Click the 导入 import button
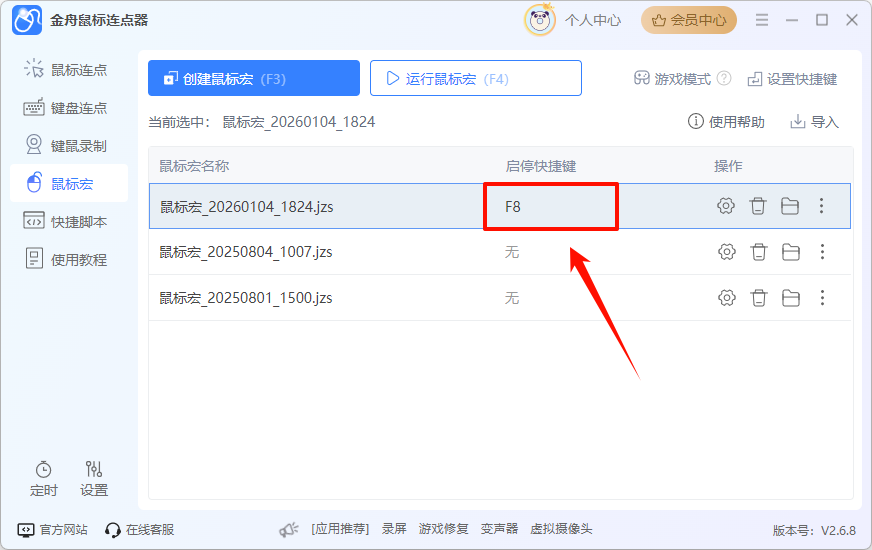Viewport: 872px width, 550px height. [815, 122]
